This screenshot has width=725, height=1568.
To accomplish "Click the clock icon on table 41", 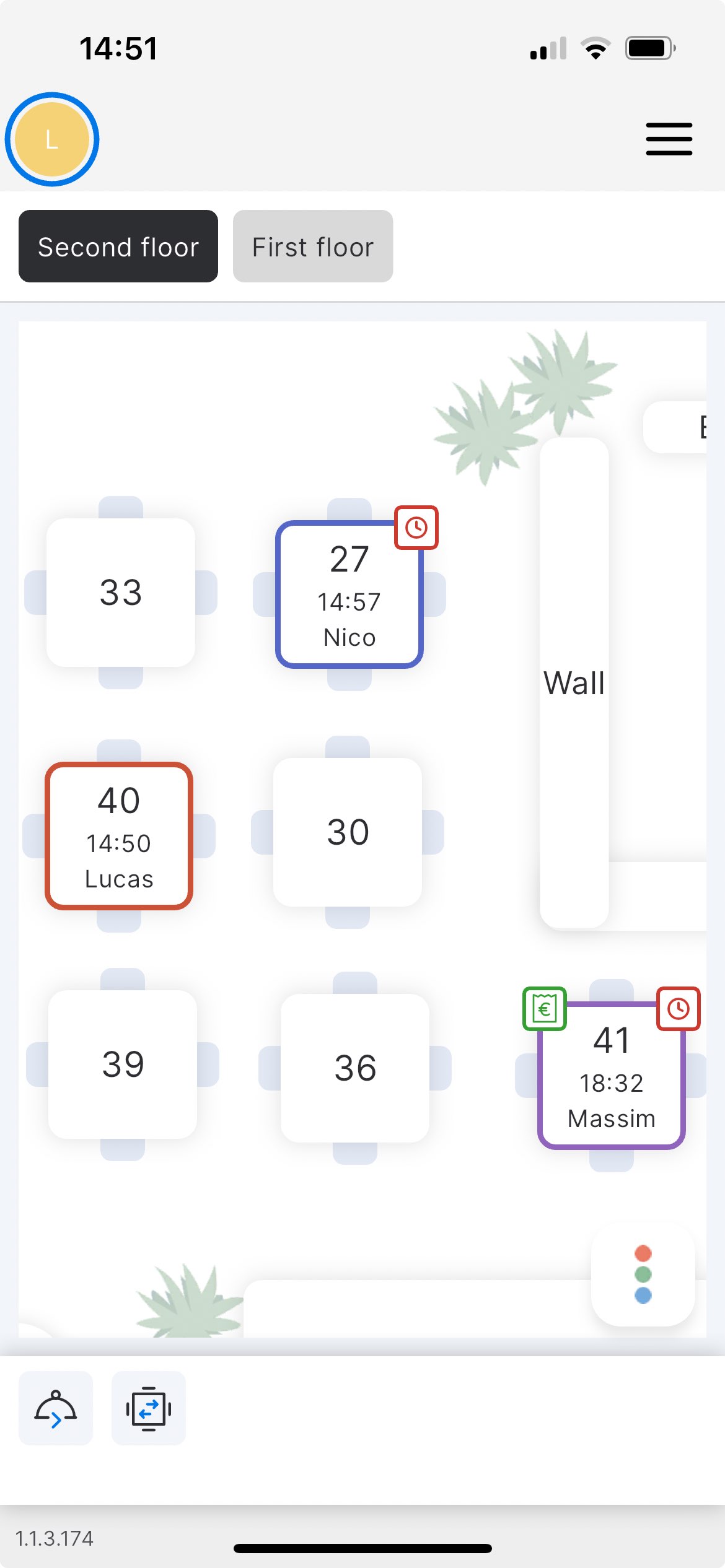I will [678, 1009].
